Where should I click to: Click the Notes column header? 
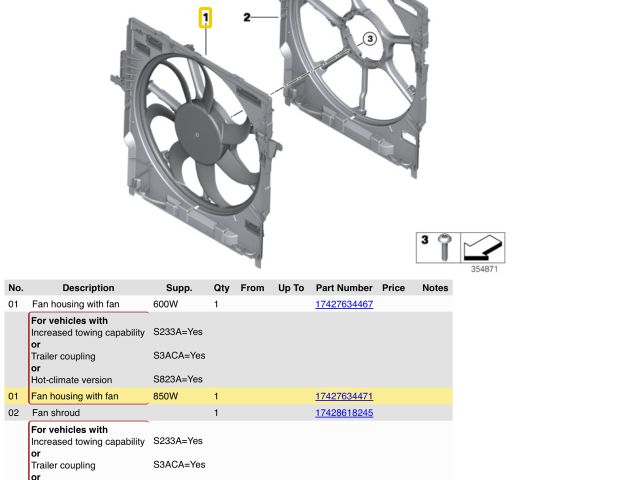435,288
